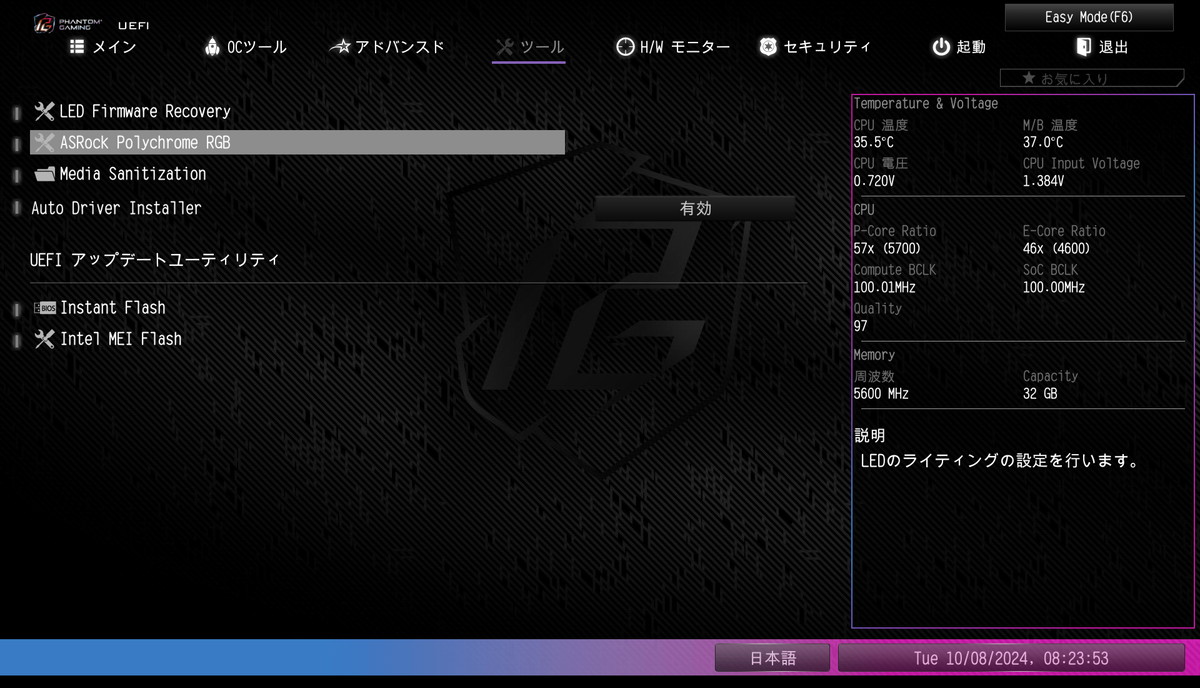
Task: Click the Memory section heading
Action: tap(874, 355)
